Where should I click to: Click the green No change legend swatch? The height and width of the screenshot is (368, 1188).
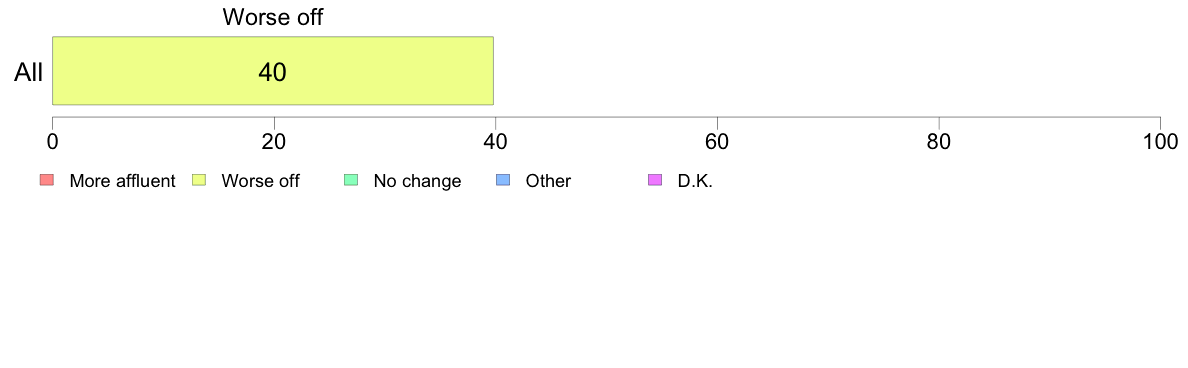click(351, 180)
